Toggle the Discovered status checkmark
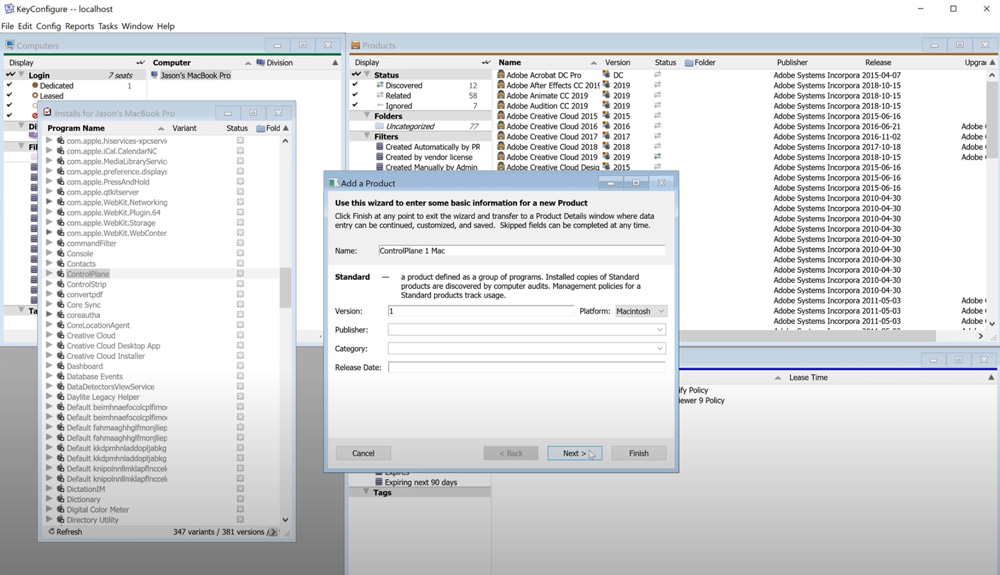This screenshot has height=575, width=1000. click(x=355, y=85)
